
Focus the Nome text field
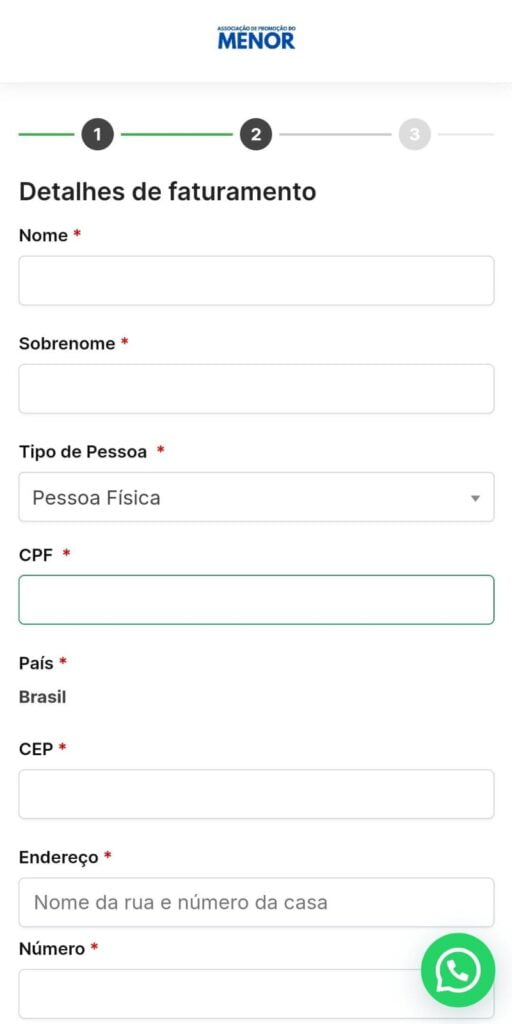(256, 281)
